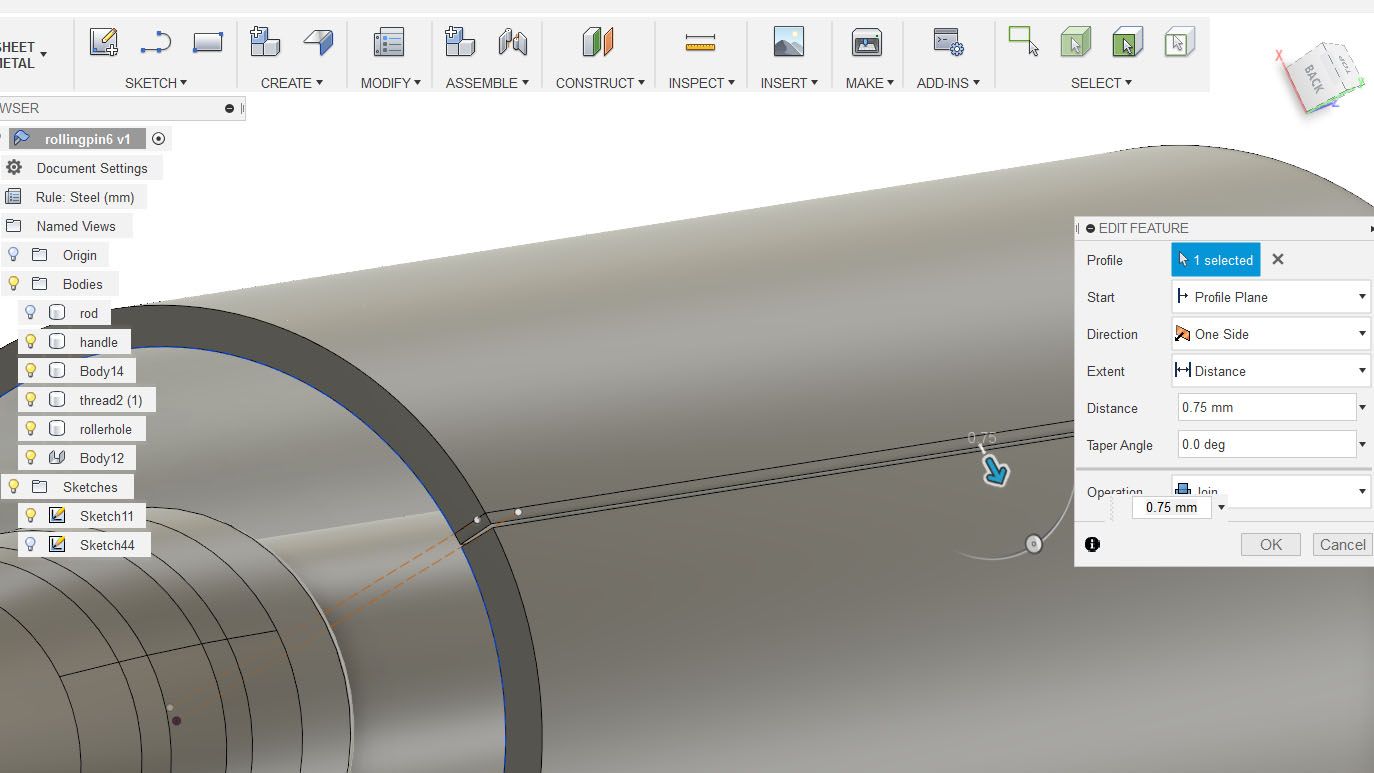Click the Named Views folder icon
1374x773 pixels.
tap(14, 226)
